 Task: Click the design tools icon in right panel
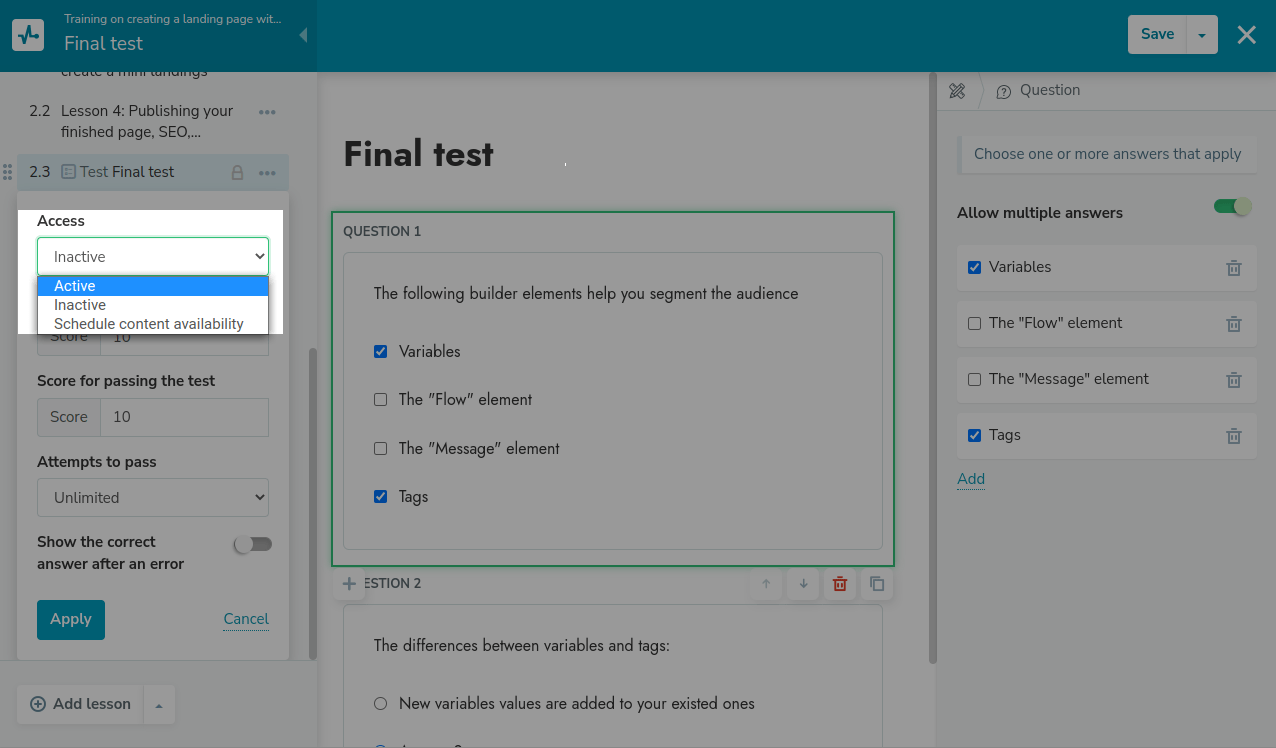957,91
